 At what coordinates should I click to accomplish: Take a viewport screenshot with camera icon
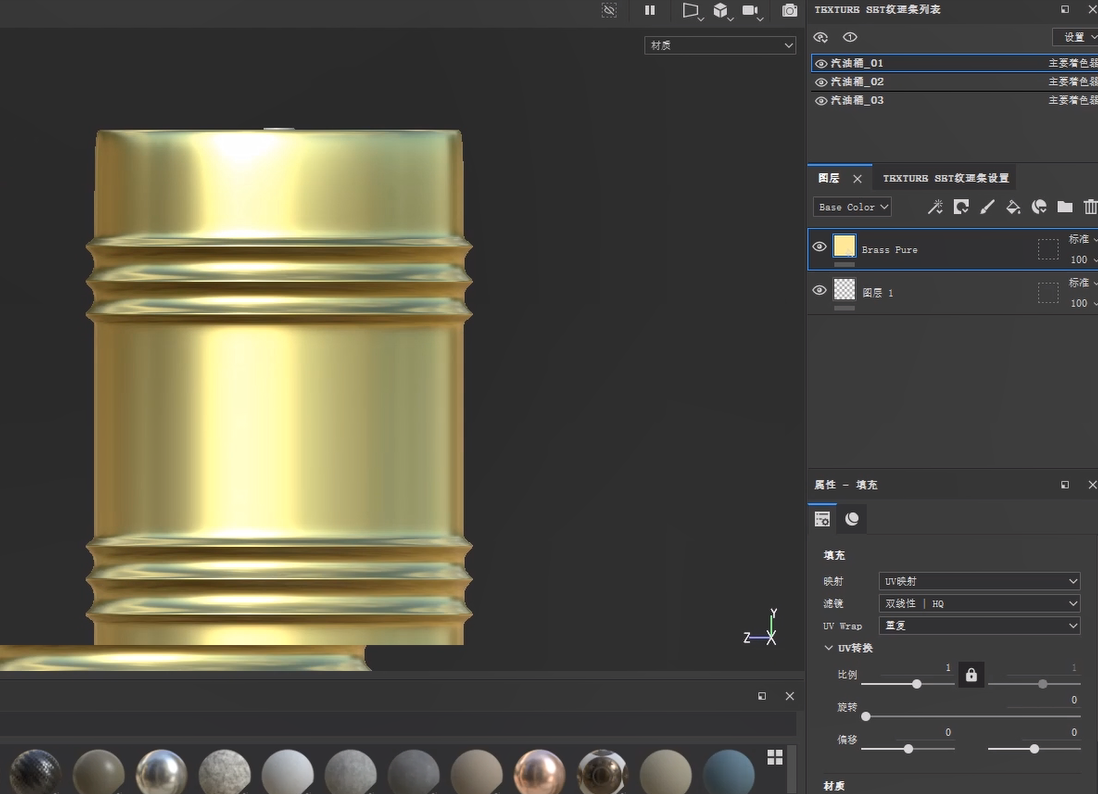[790, 10]
